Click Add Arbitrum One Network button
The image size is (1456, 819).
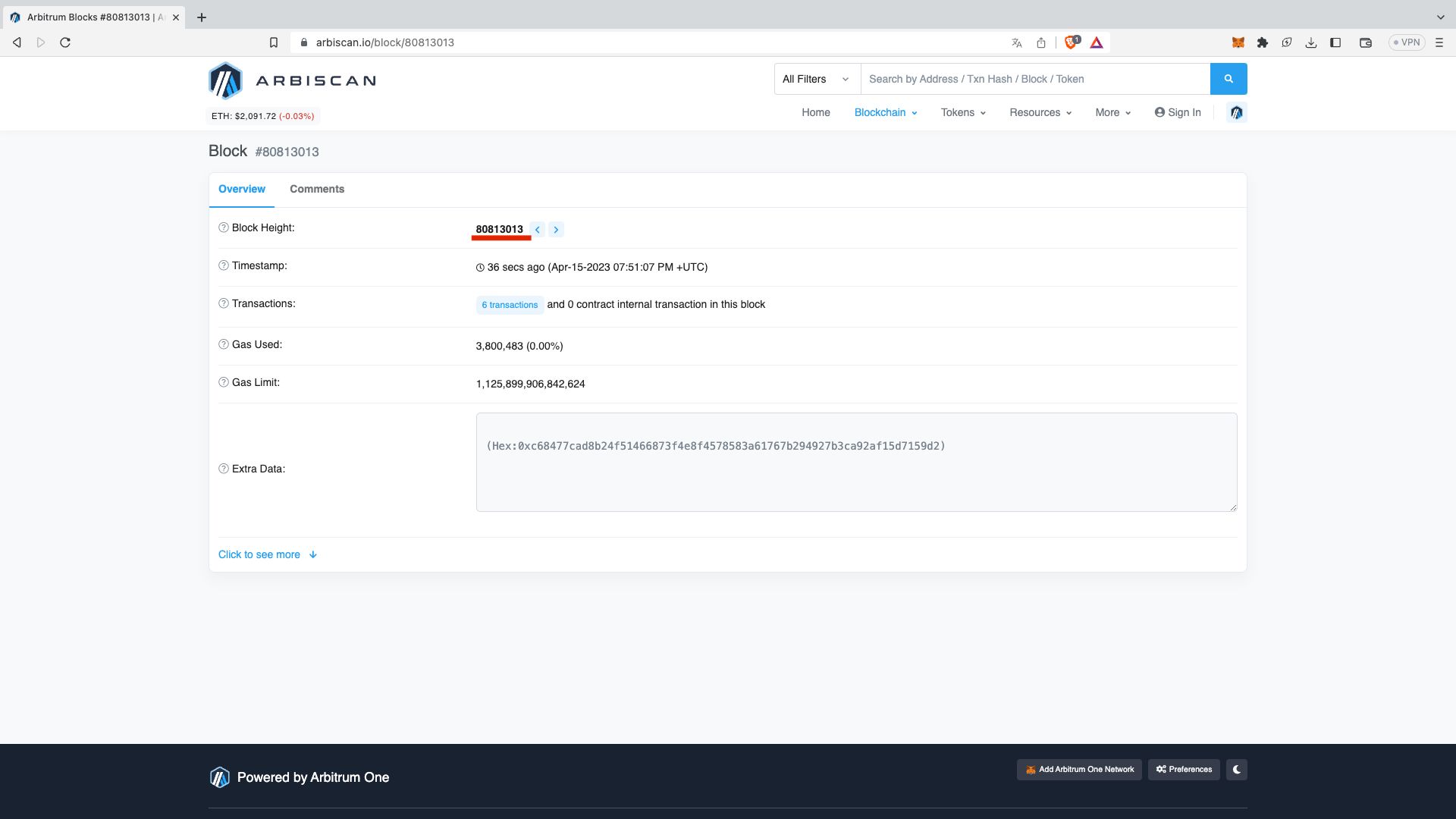pyautogui.click(x=1079, y=770)
